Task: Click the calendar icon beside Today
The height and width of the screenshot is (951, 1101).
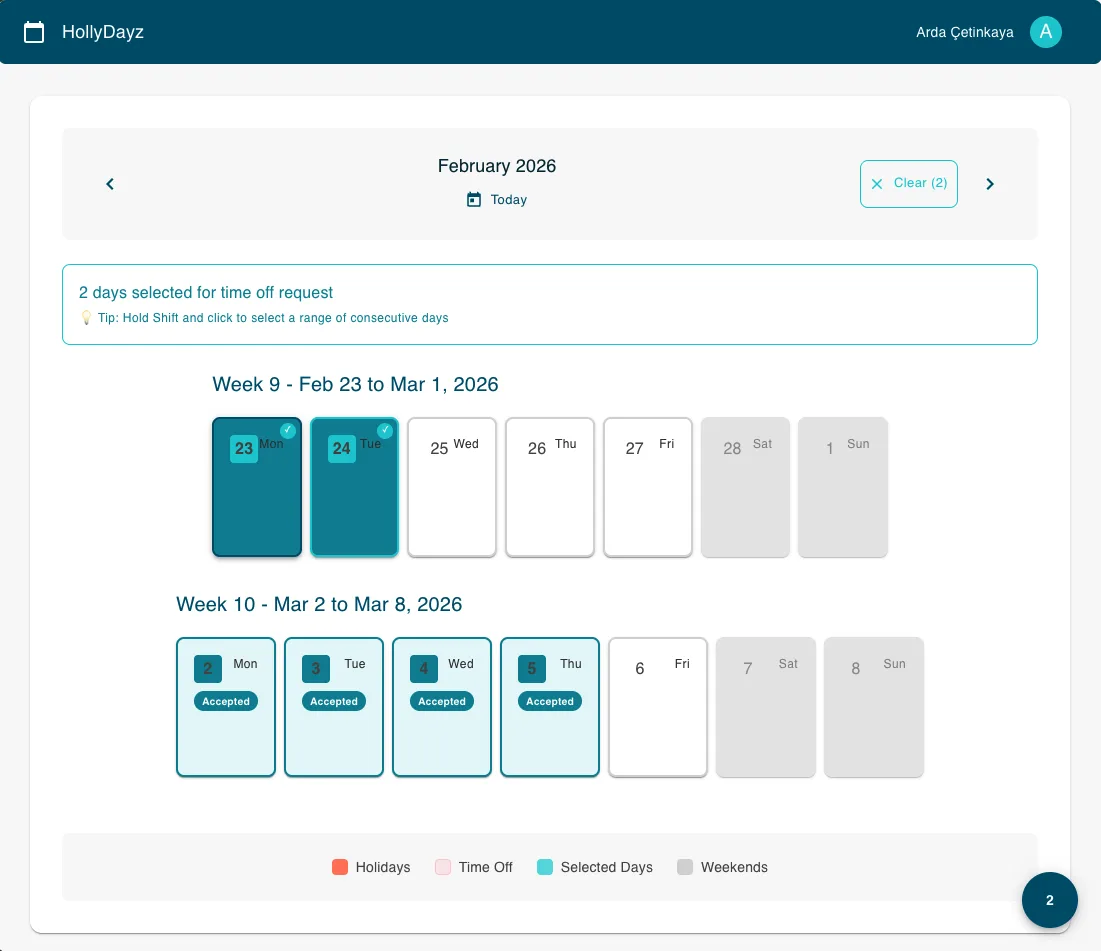Action: tap(474, 200)
